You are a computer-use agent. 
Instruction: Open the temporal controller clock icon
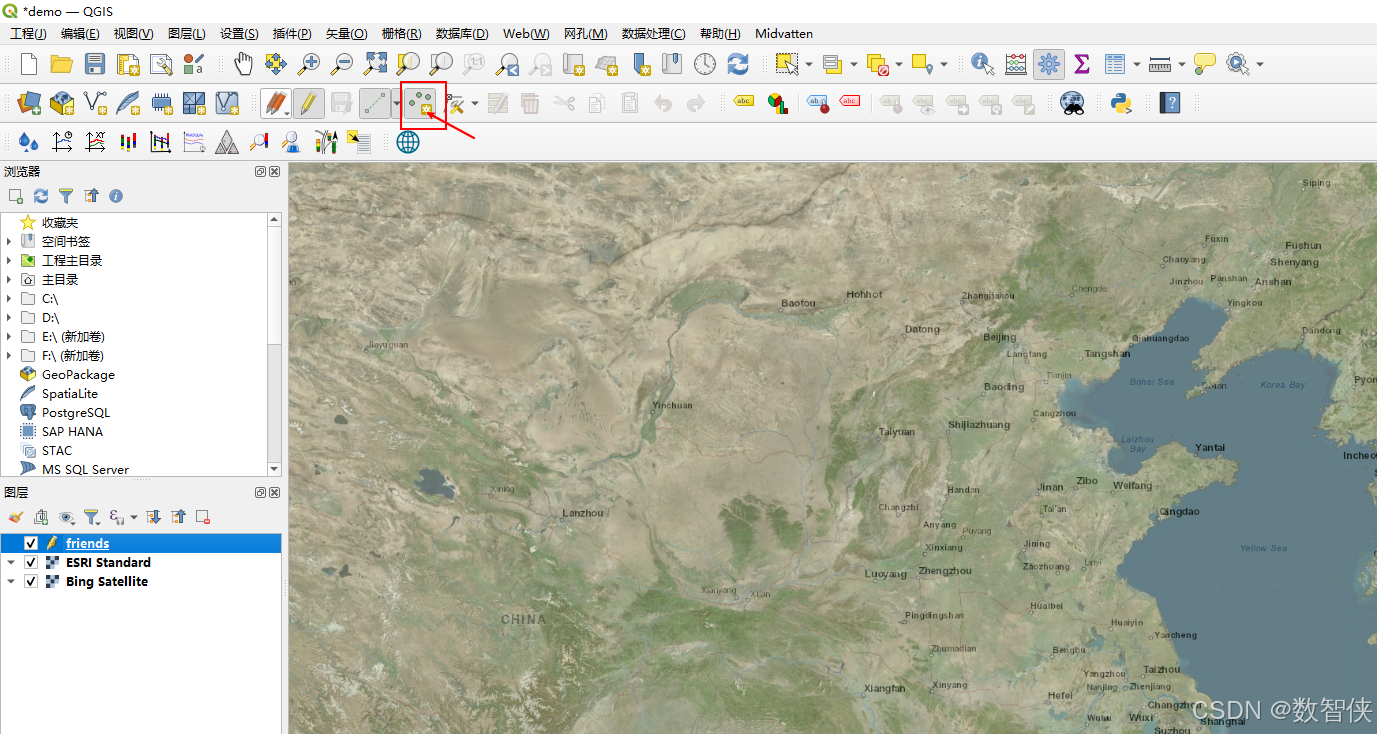coord(705,64)
